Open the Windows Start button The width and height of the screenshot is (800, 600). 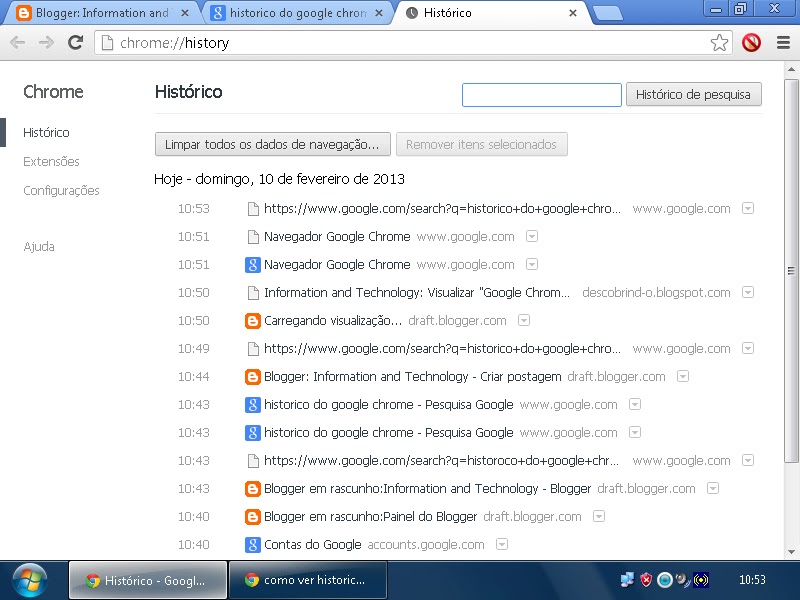pyautogui.click(x=30, y=581)
